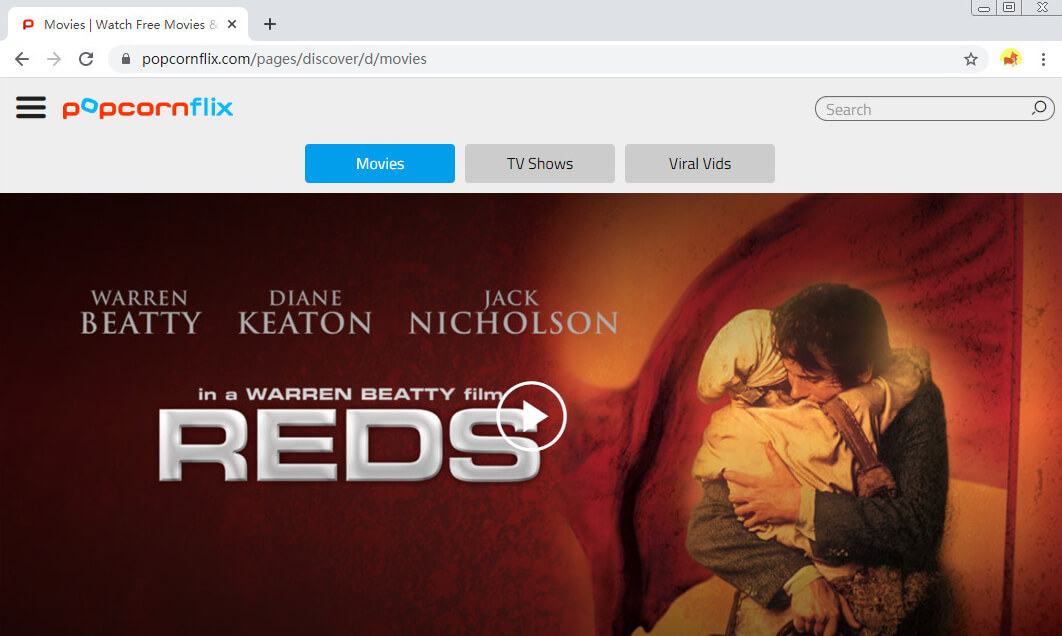
Task: Close the browser window
Action: 1042,7
